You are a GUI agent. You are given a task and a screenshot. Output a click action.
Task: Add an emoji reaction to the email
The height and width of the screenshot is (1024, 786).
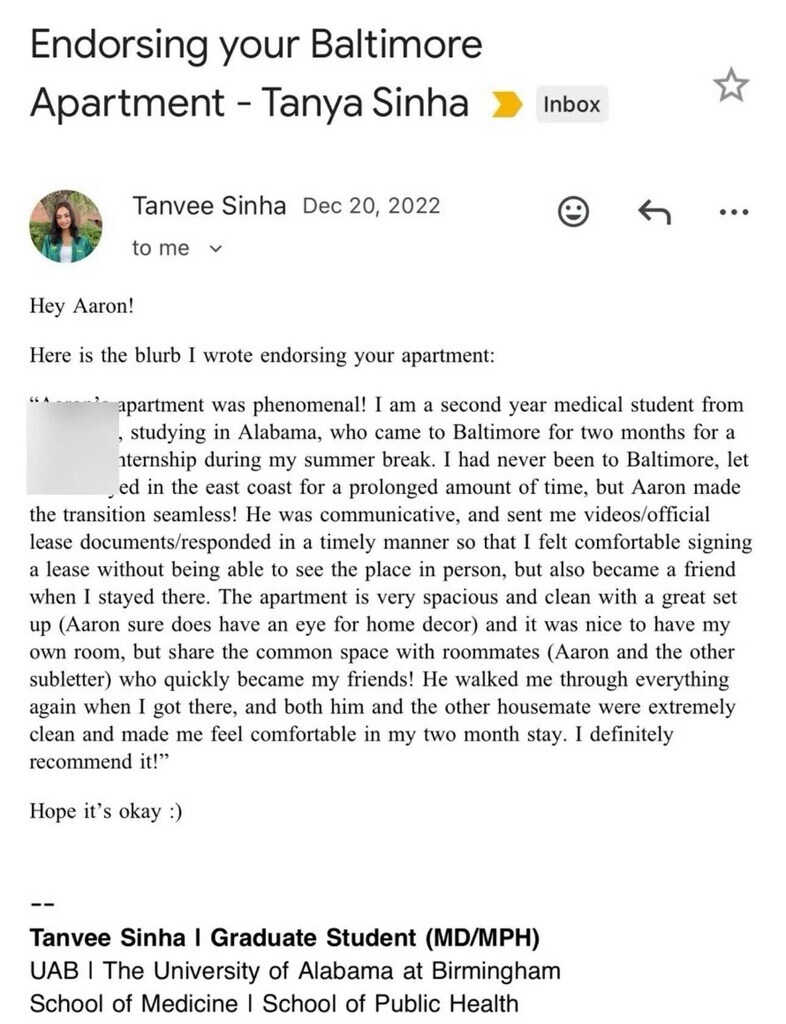572,210
